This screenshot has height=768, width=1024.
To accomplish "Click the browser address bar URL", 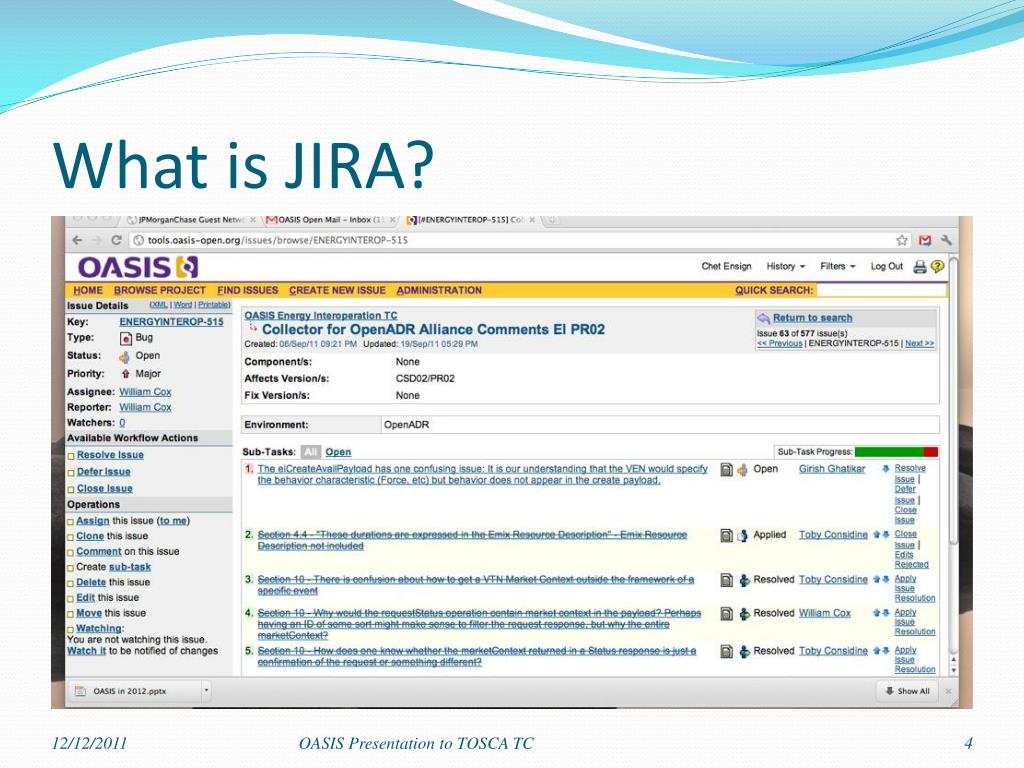I will 278,240.
